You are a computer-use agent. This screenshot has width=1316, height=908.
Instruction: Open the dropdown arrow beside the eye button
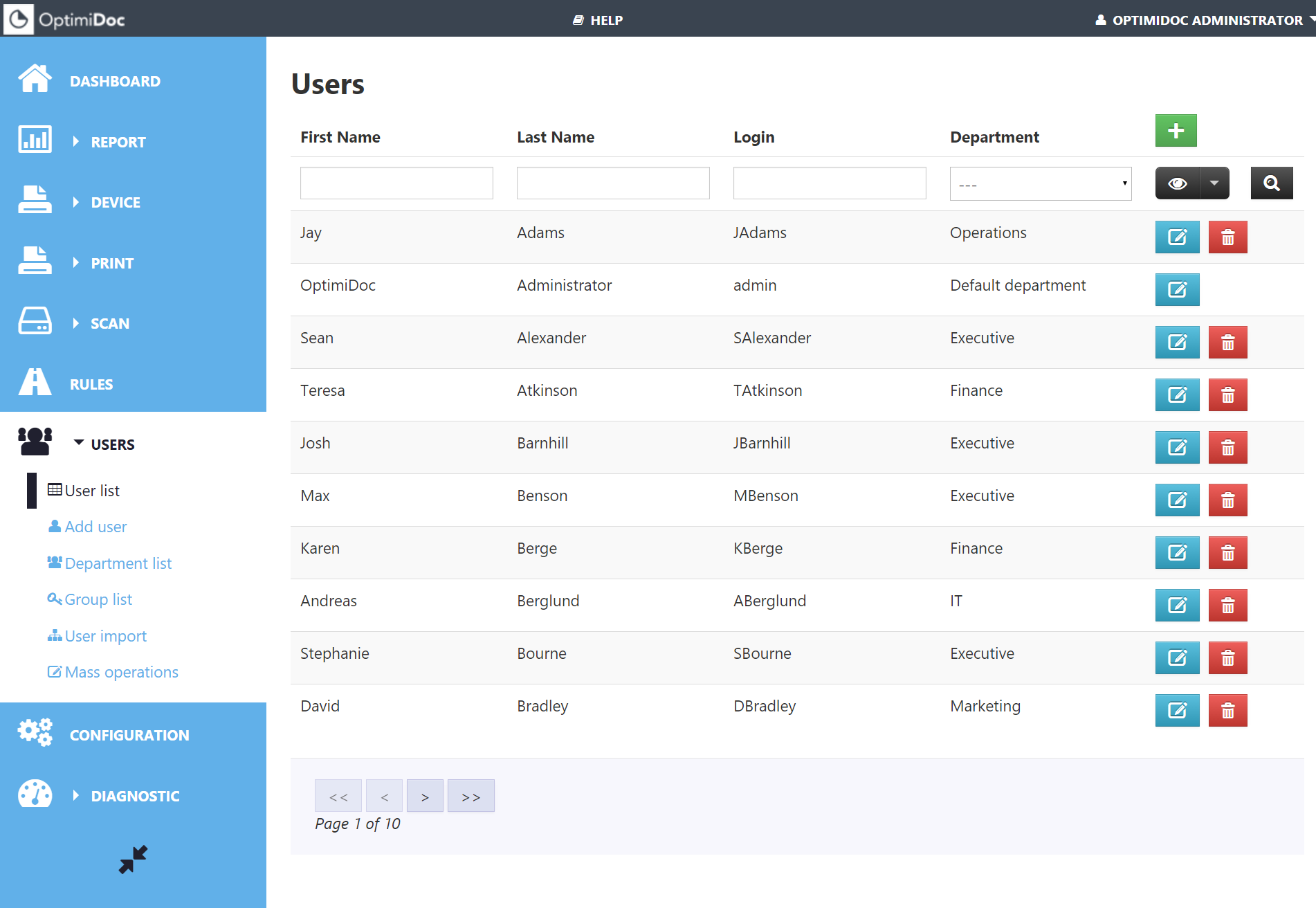coord(1214,183)
